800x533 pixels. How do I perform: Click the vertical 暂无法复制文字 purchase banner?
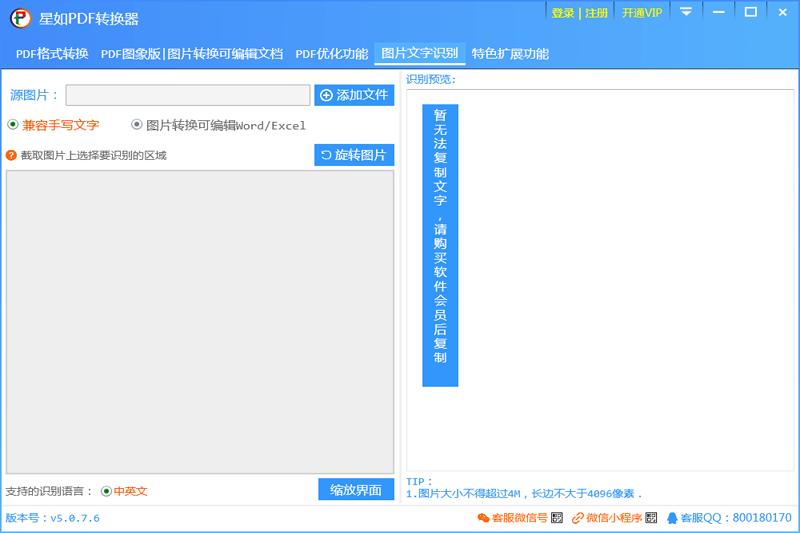(440, 245)
